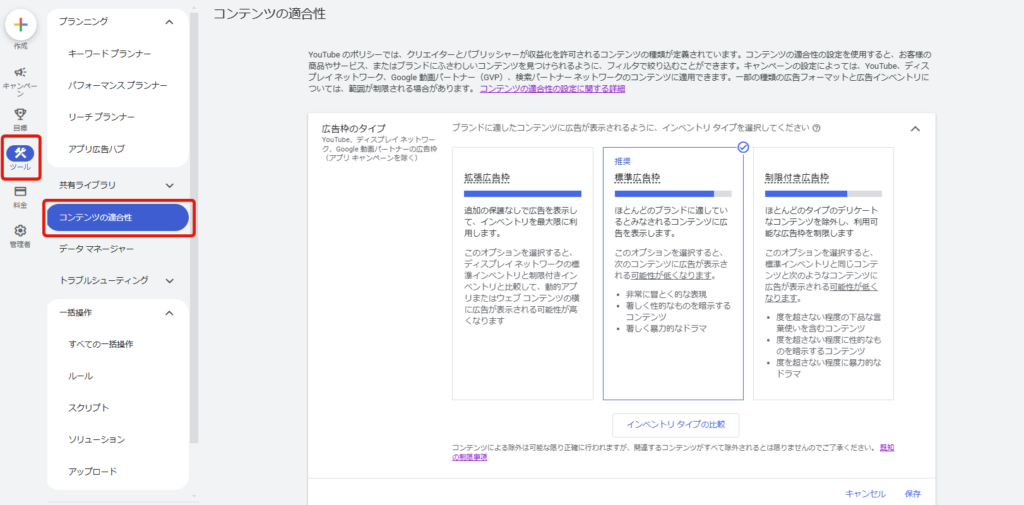1024x505 pixels.
Task: Click インベントリ タイプの比較 button
Action: click(x=676, y=425)
